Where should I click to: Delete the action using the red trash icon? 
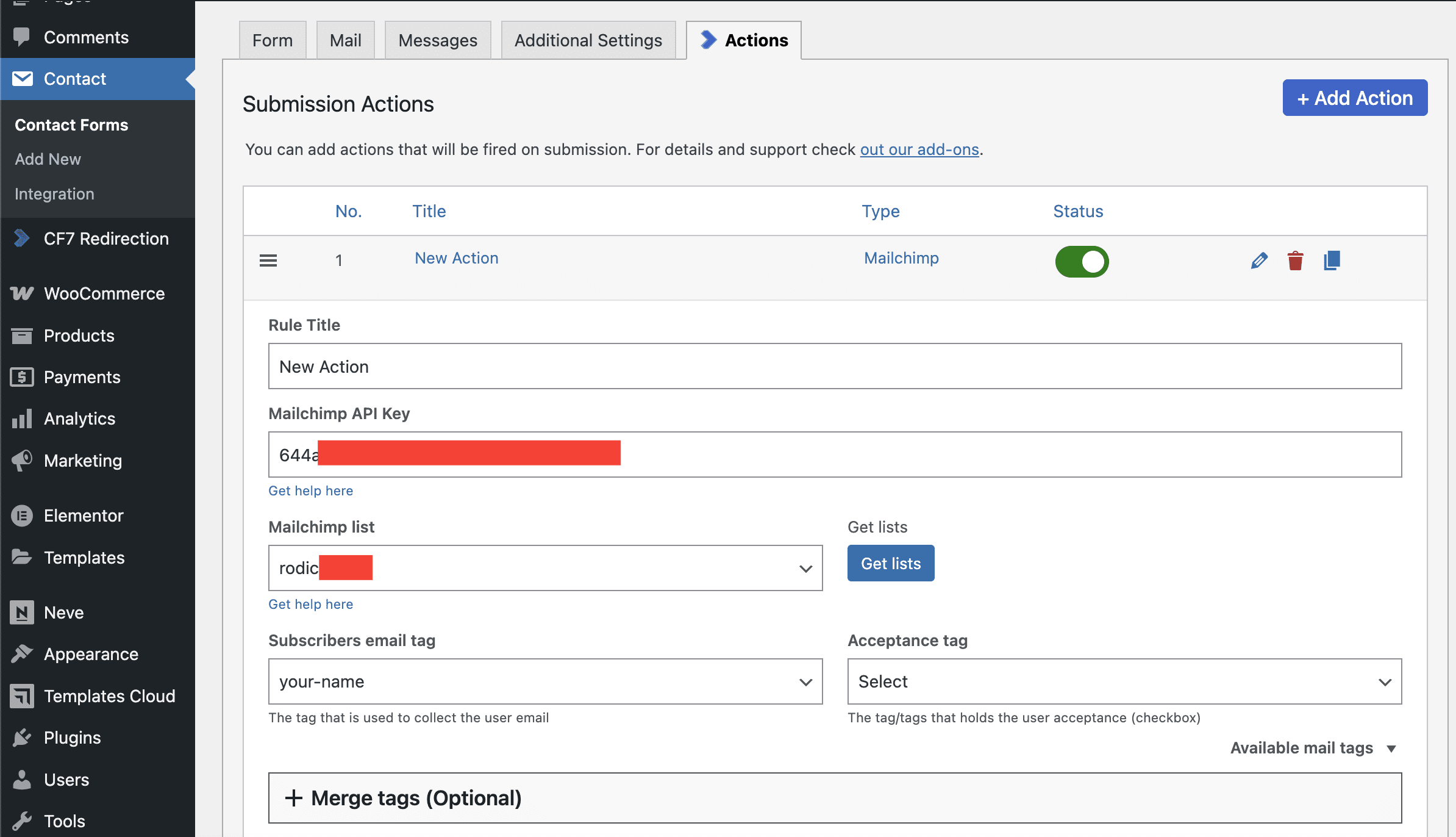1295,261
